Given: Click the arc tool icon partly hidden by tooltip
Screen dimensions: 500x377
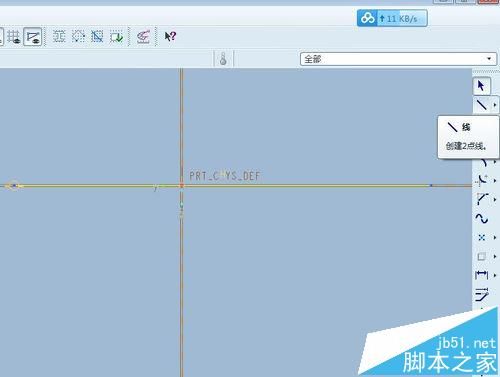Looking at the screenshot, I should point(484,163).
